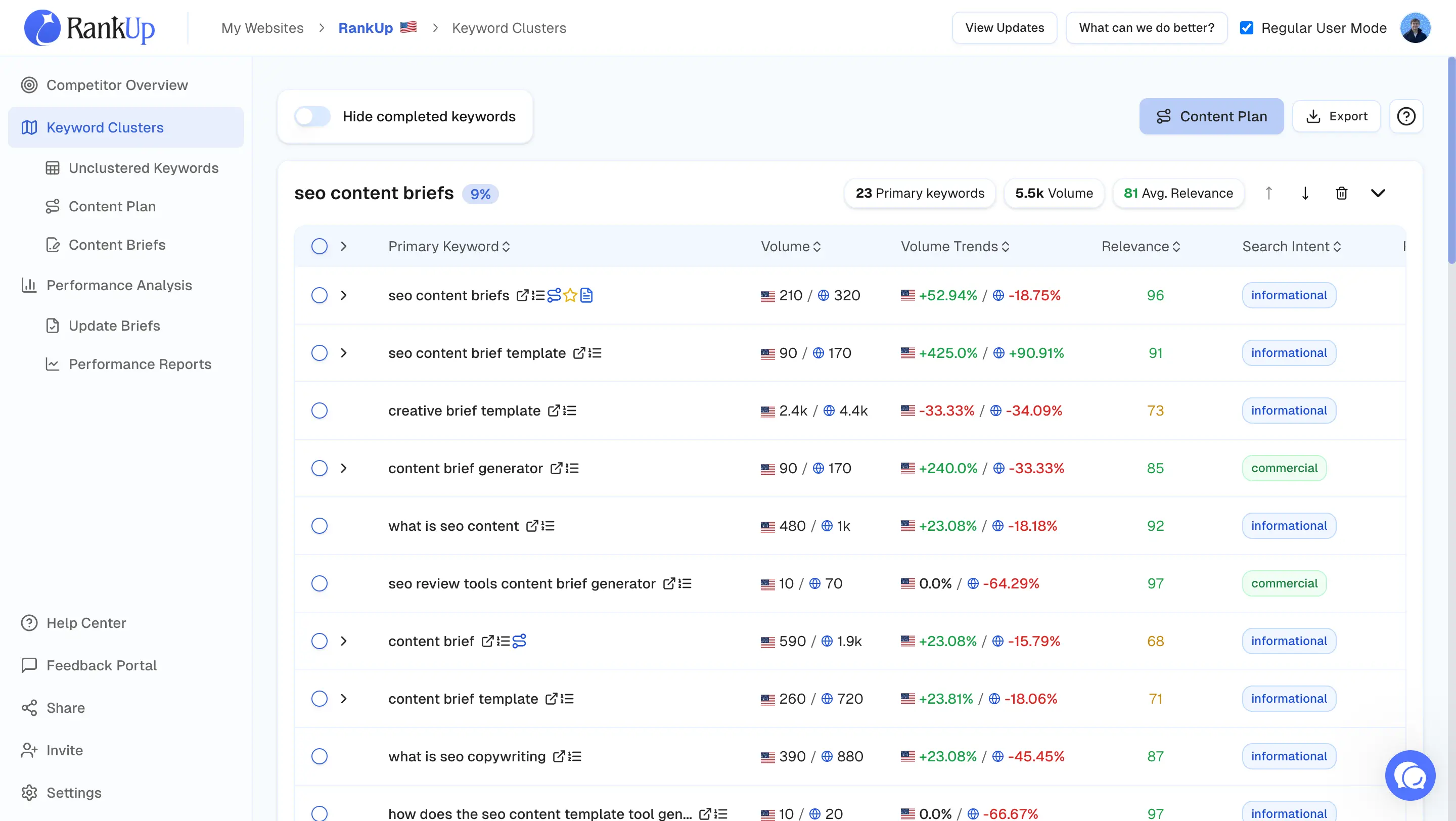
Task: Open the document icon on seo content briefs row
Action: click(586, 296)
